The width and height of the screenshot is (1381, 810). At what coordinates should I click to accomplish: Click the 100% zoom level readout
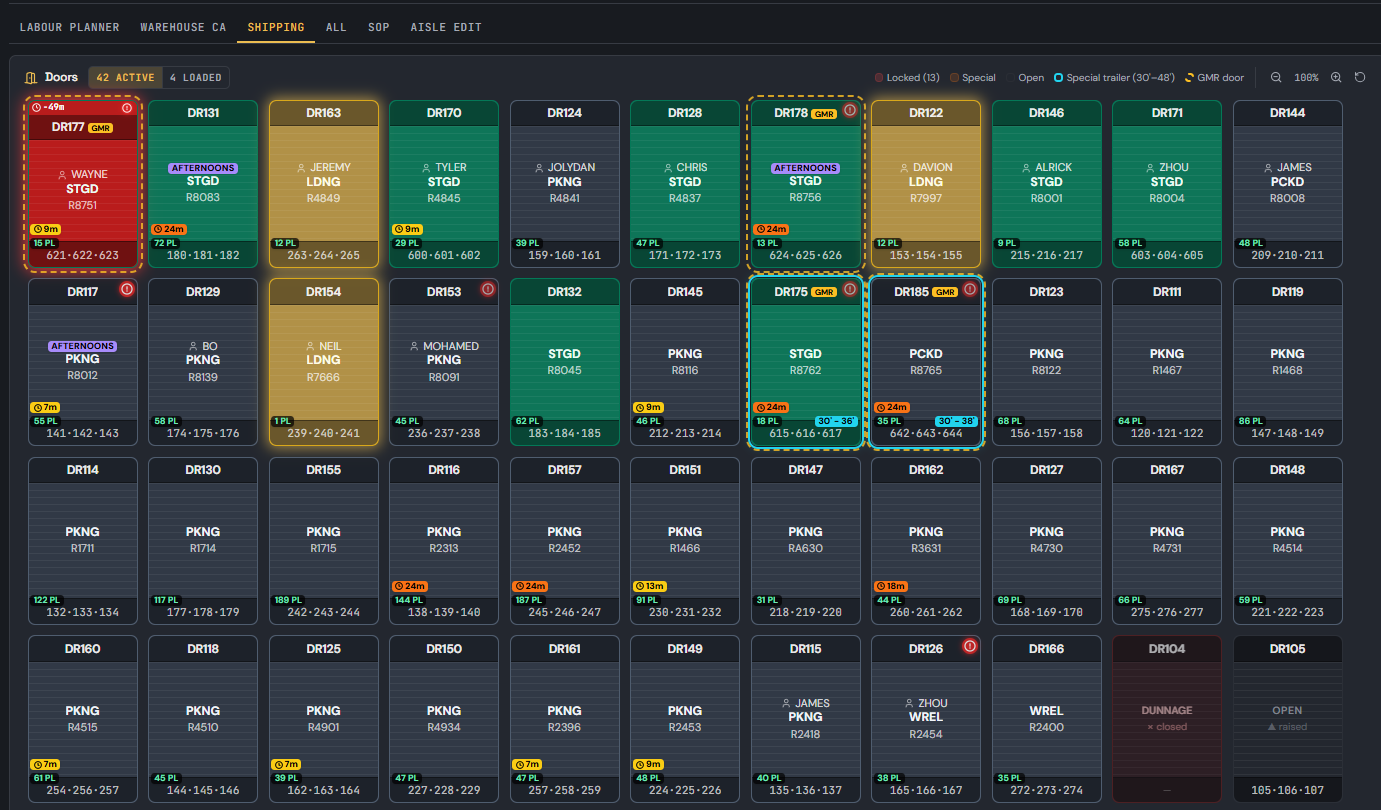(x=1306, y=77)
